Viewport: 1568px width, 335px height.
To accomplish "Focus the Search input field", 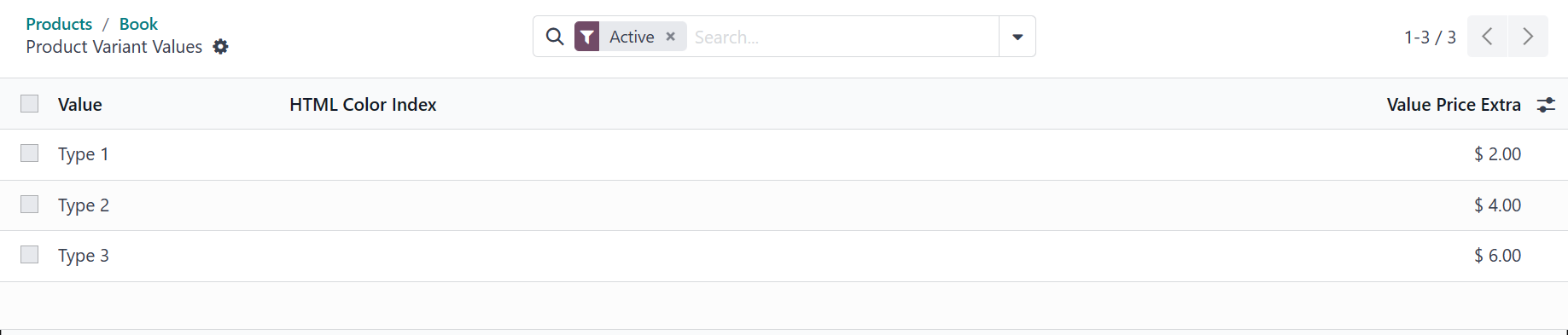I will pos(843,37).
